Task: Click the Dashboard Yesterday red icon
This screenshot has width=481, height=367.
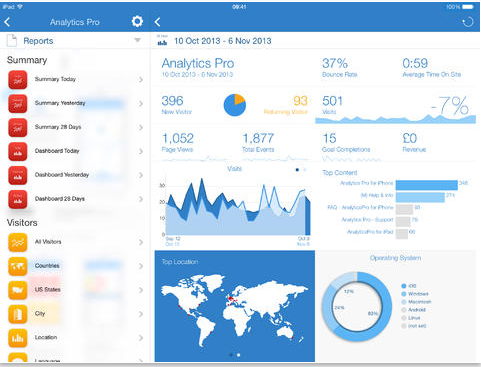Action: point(18,175)
